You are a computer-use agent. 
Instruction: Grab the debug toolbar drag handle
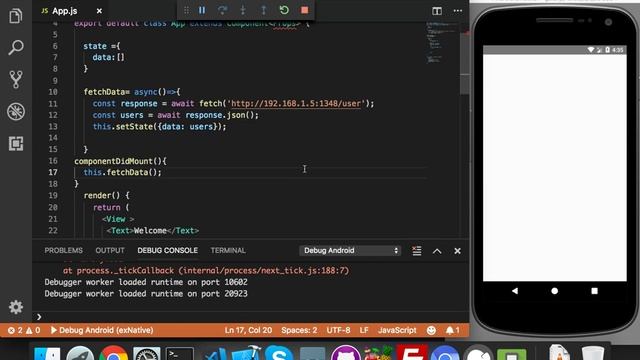(186, 10)
